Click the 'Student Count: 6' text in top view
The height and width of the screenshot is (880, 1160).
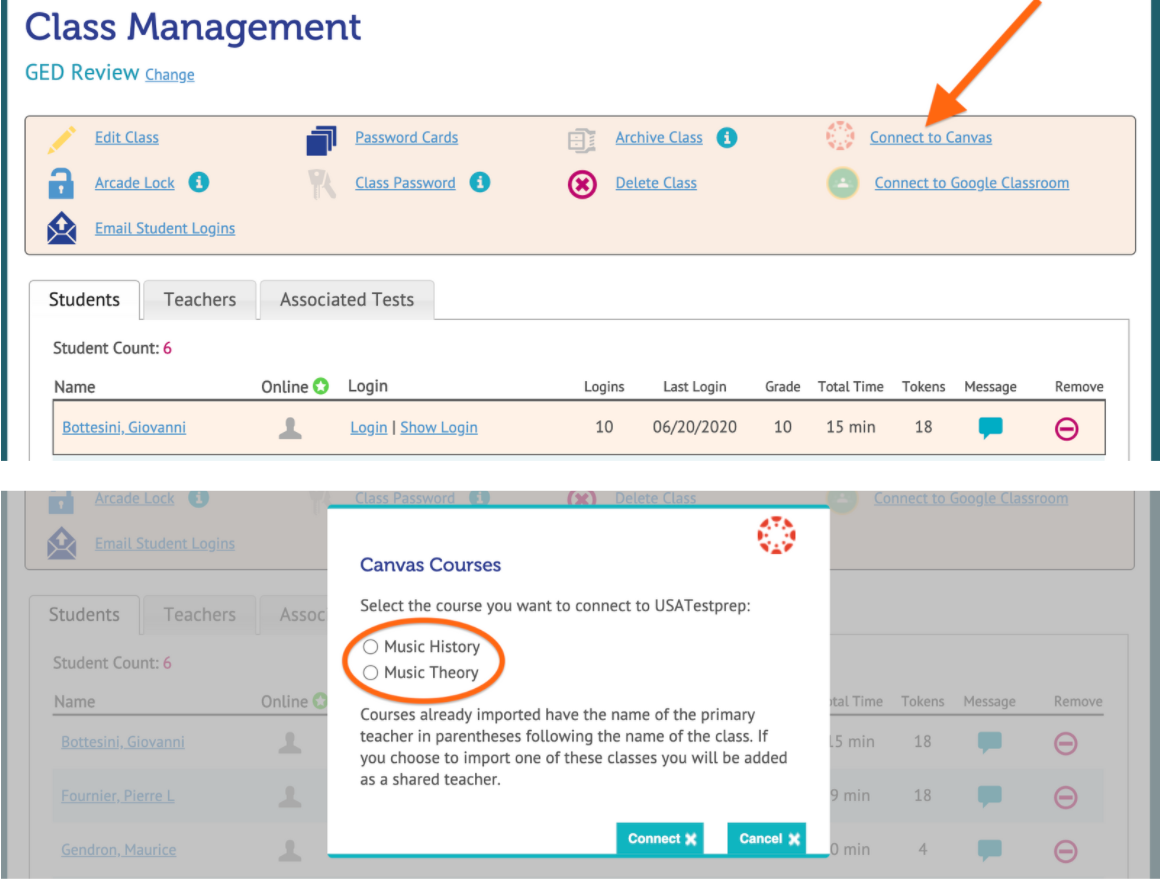tap(112, 348)
